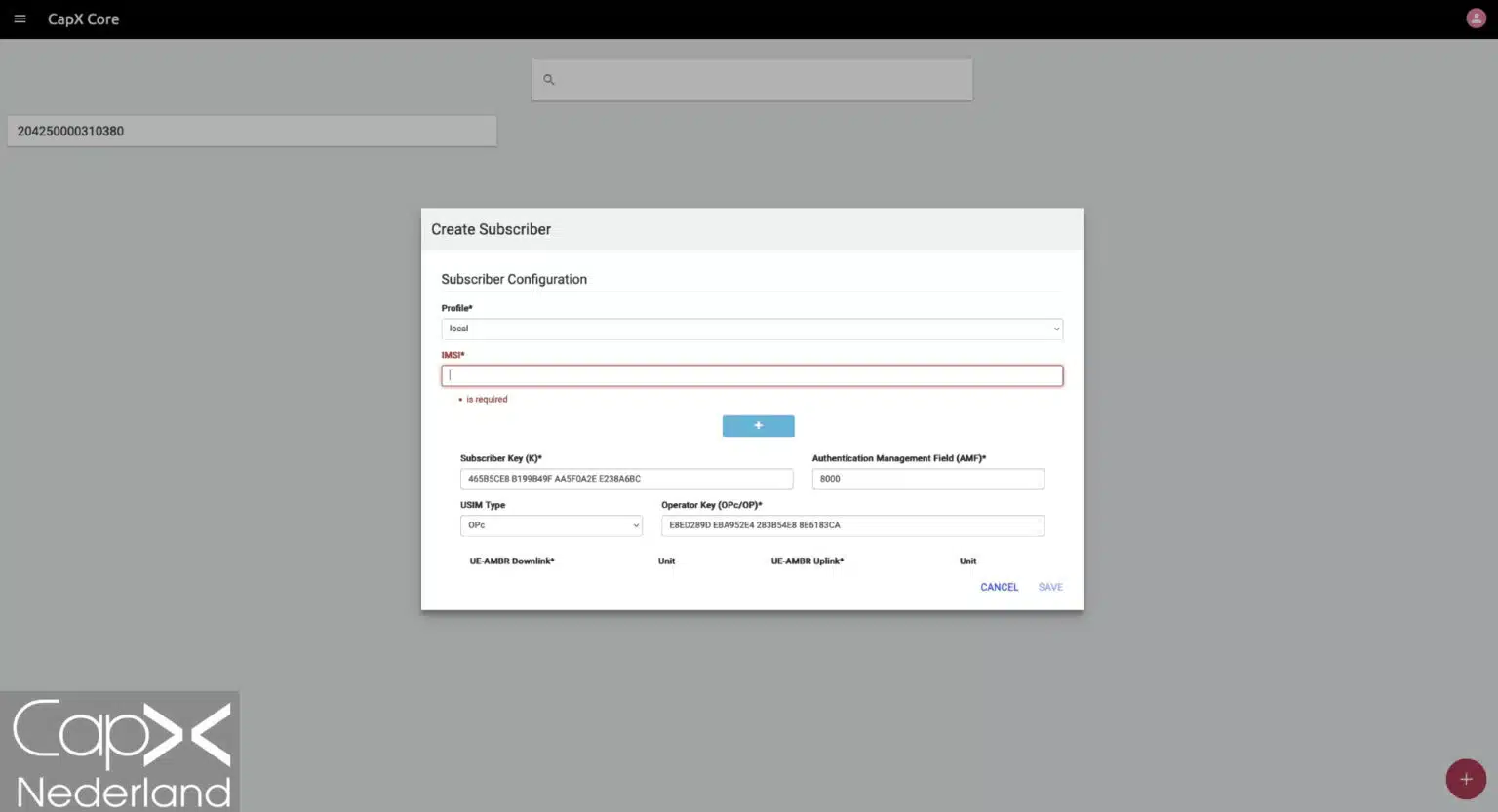Click the Unit label beside UE-AMBR Uplink

(x=967, y=561)
